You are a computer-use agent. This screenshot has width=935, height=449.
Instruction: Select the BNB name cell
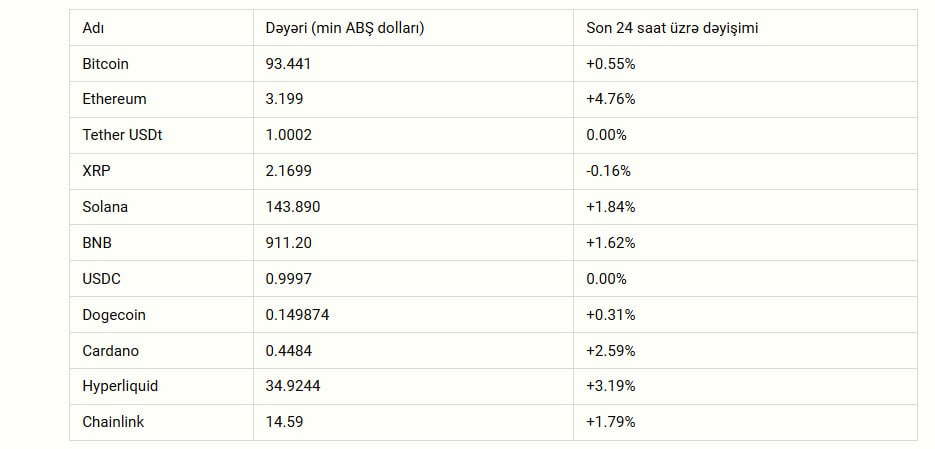click(97, 243)
